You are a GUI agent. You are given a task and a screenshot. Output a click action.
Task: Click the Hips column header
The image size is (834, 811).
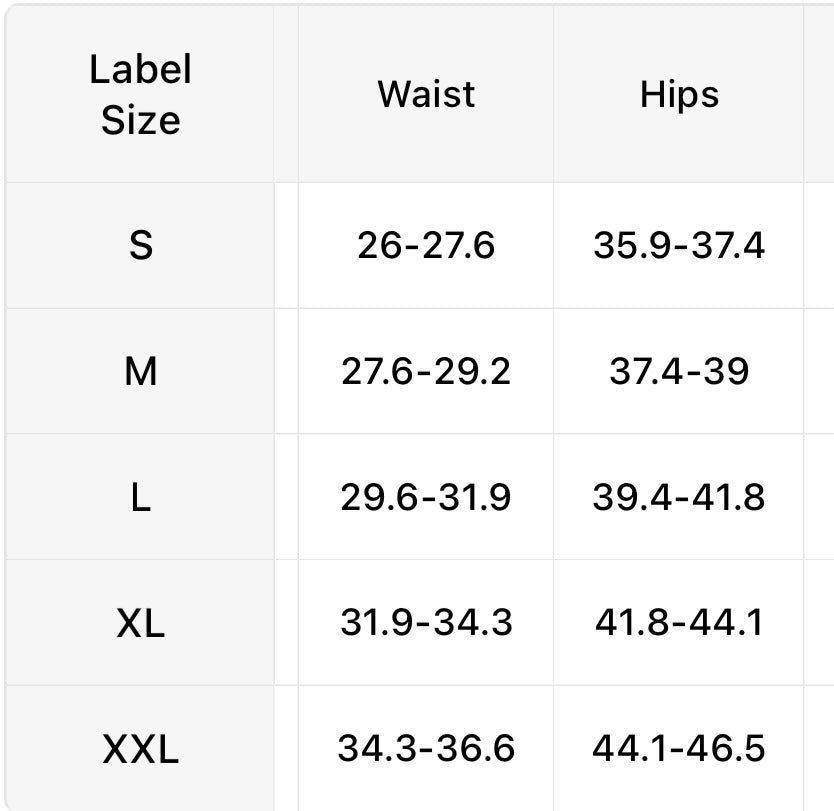click(679, 95)
